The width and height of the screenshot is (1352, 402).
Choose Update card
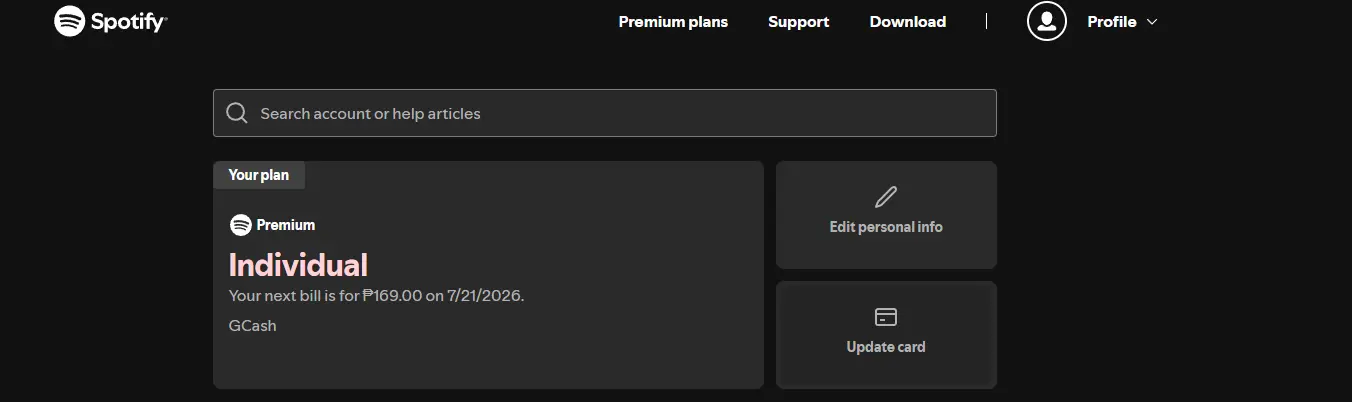click(886, 335)
